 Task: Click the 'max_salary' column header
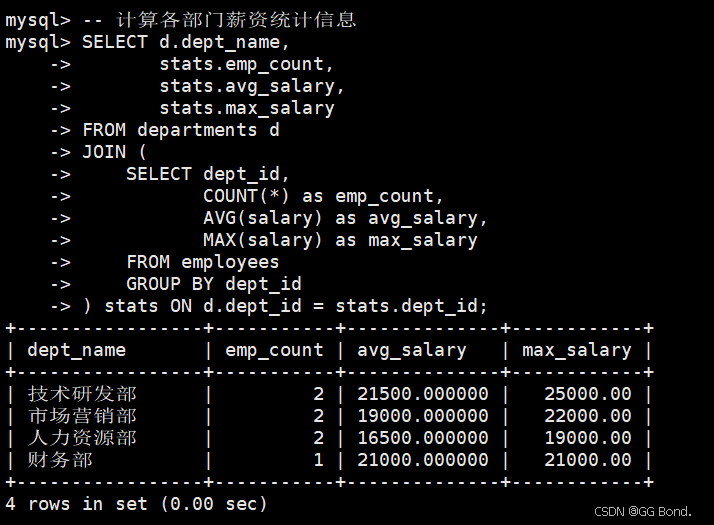tap(576, 350)
